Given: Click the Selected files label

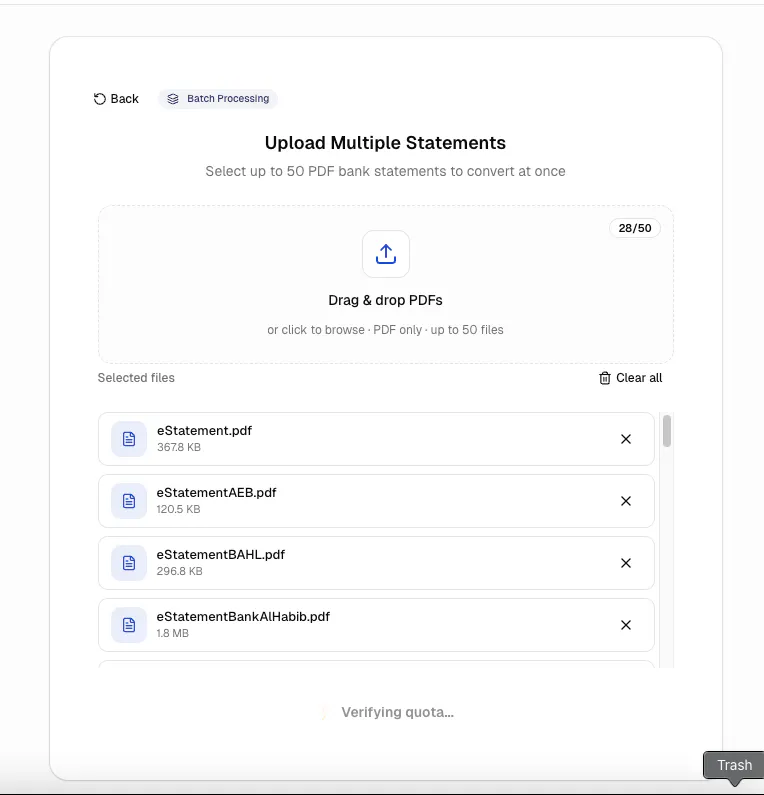Looking at the screenshot, I should click(x=136, y=378).
